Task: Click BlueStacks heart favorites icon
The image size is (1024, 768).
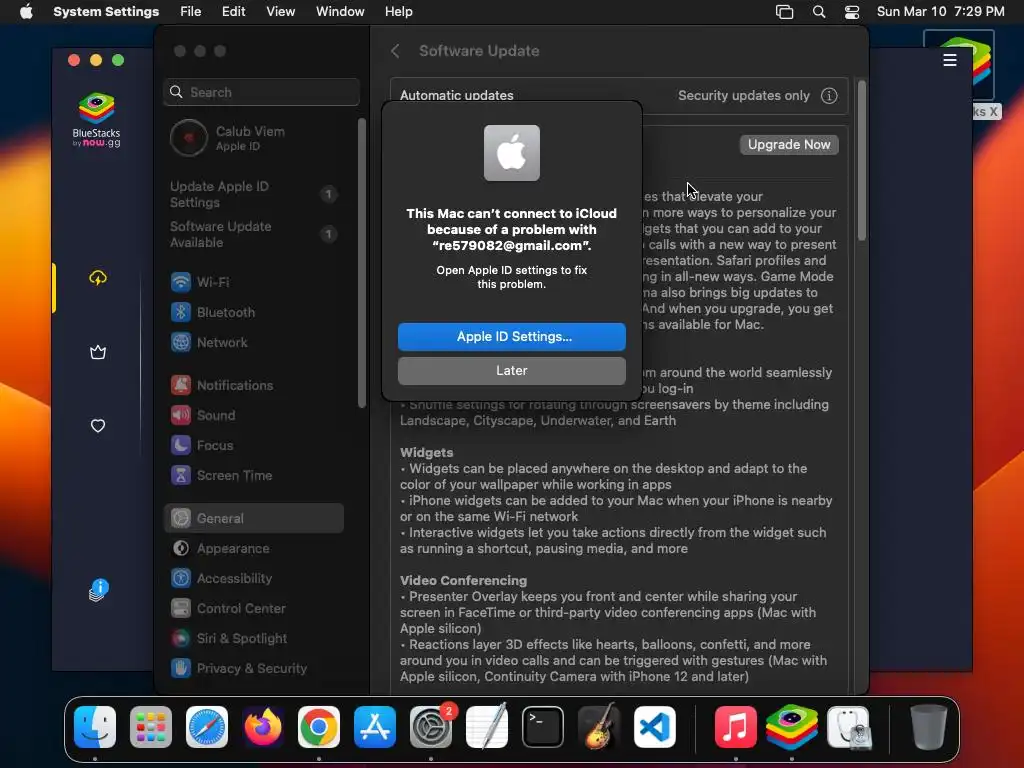Action: pos(97,426)
